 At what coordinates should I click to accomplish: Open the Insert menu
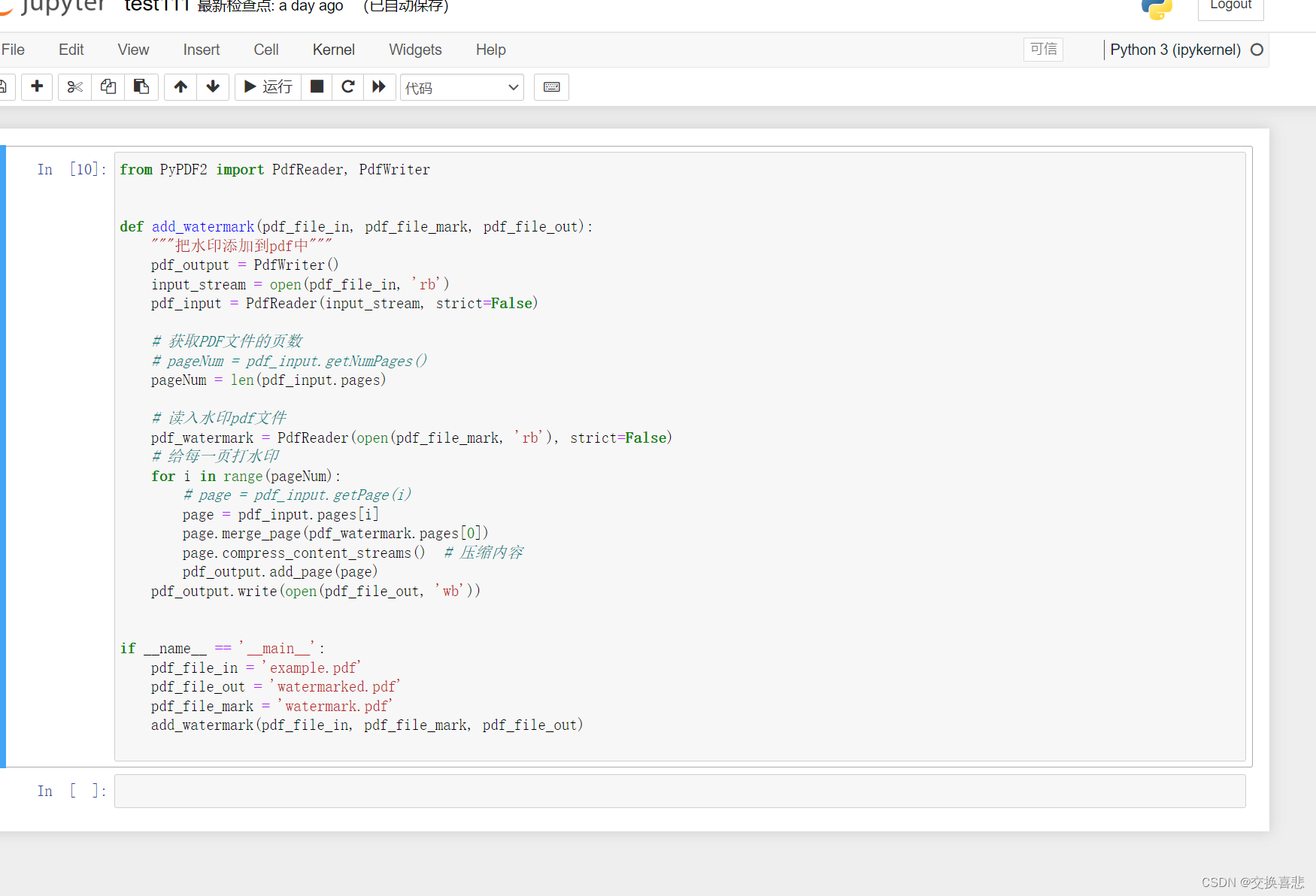pyautogui.click(x=202, y=50)
